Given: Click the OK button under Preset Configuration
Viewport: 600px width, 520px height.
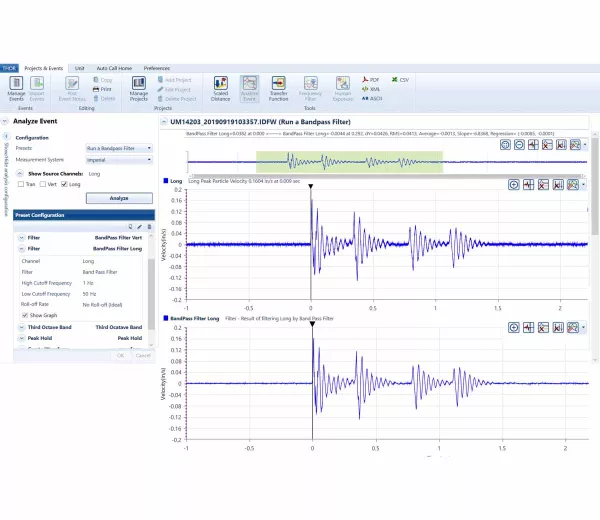Looking at the screenshot, I should (x=120, y=355).
